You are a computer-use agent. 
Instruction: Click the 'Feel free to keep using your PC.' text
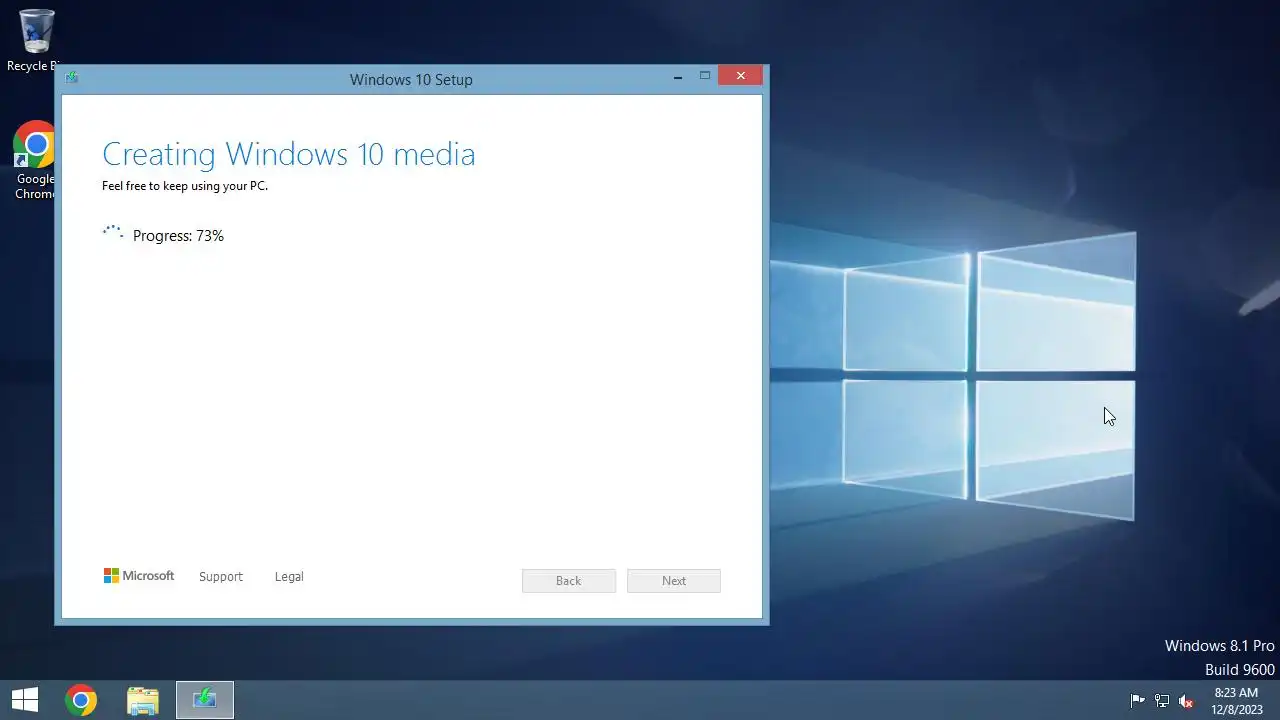[185, 186]
